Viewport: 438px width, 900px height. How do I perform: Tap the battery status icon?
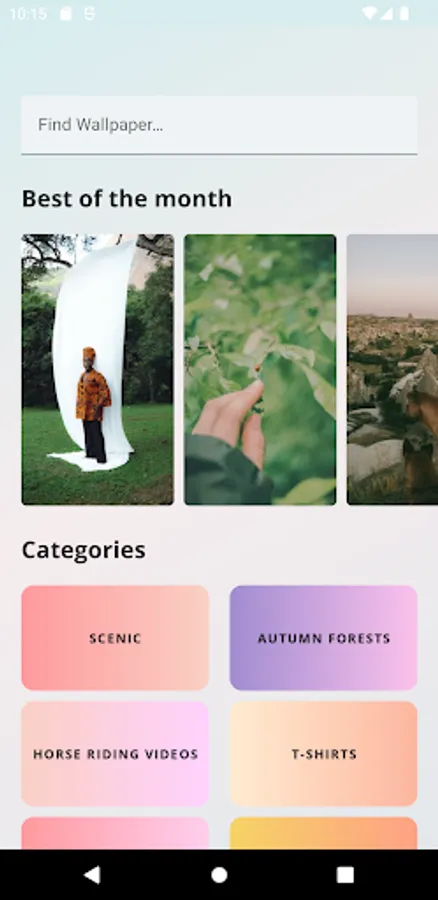pyautogui.click(x=404, y=13)
